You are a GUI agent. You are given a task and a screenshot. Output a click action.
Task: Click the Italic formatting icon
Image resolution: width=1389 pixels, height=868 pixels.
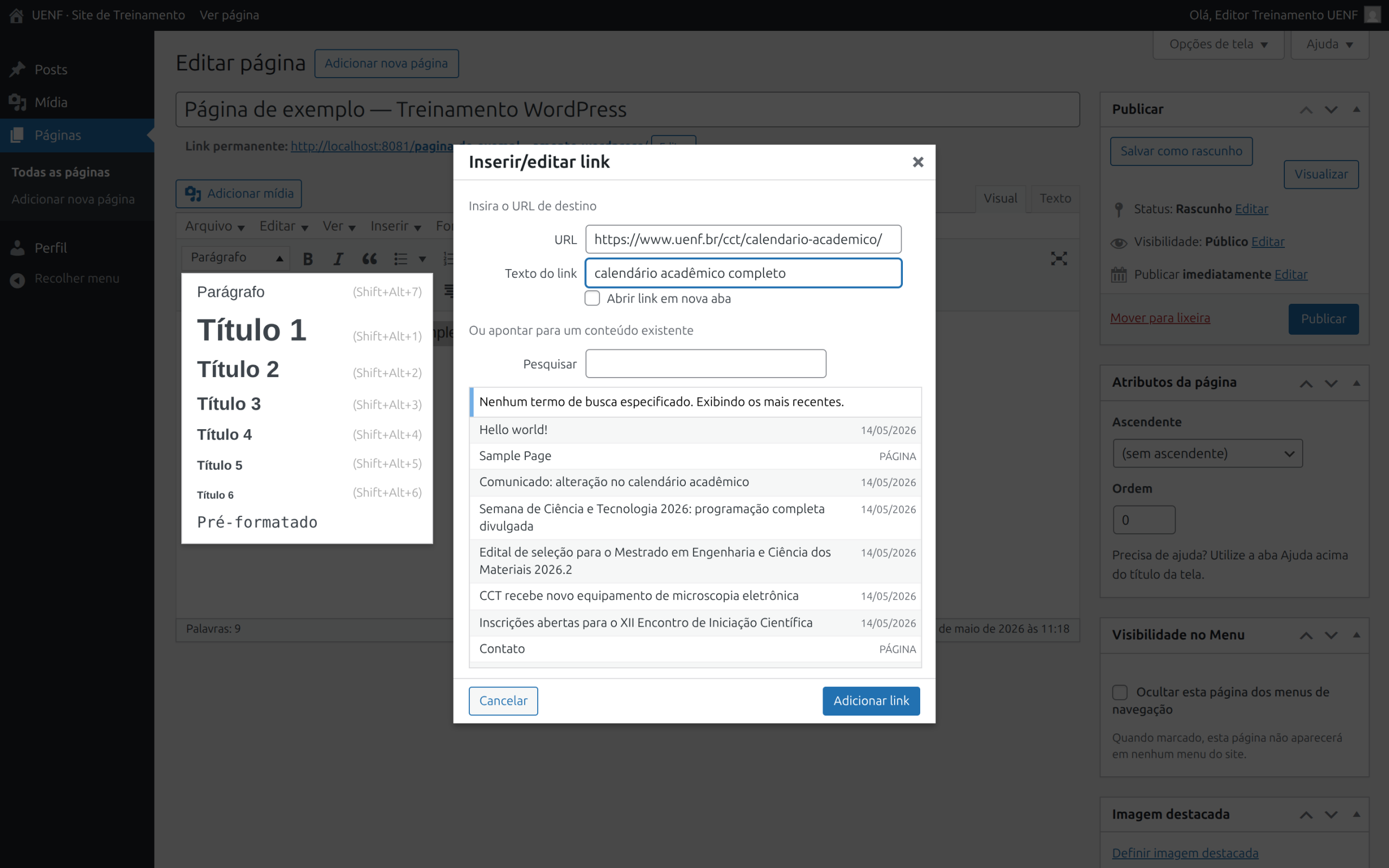click(x=338, y=259)
